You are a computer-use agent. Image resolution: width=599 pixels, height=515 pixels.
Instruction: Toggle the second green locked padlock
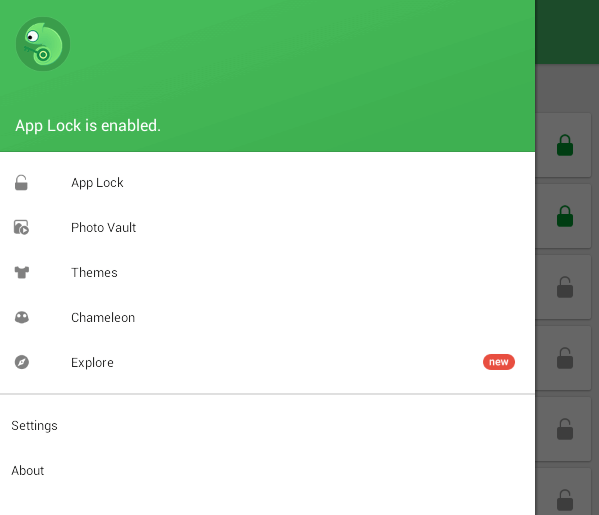click(x=565, y=216)
